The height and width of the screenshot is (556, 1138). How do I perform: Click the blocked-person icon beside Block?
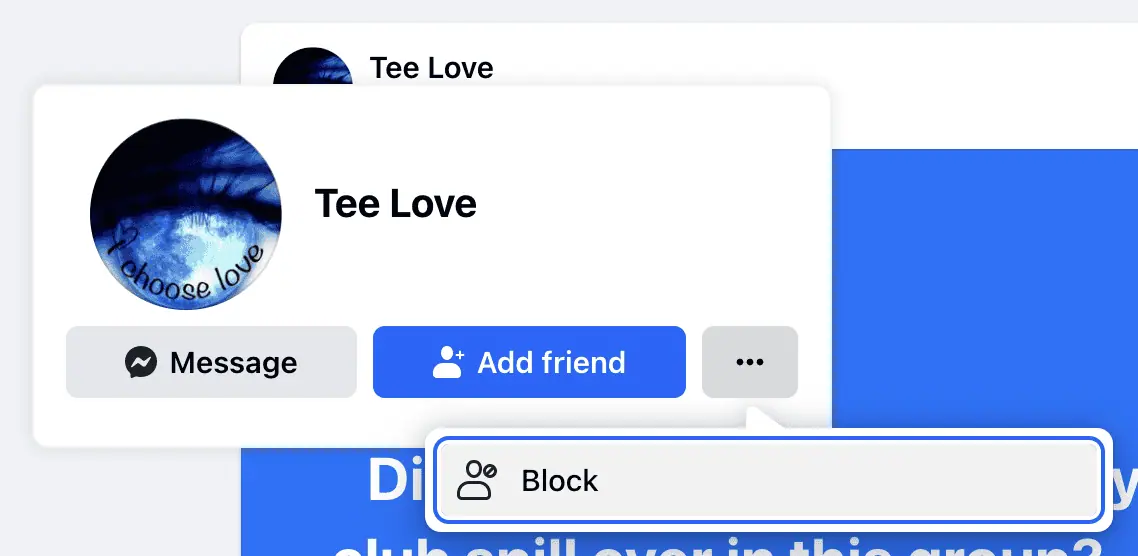coord(477,481)
